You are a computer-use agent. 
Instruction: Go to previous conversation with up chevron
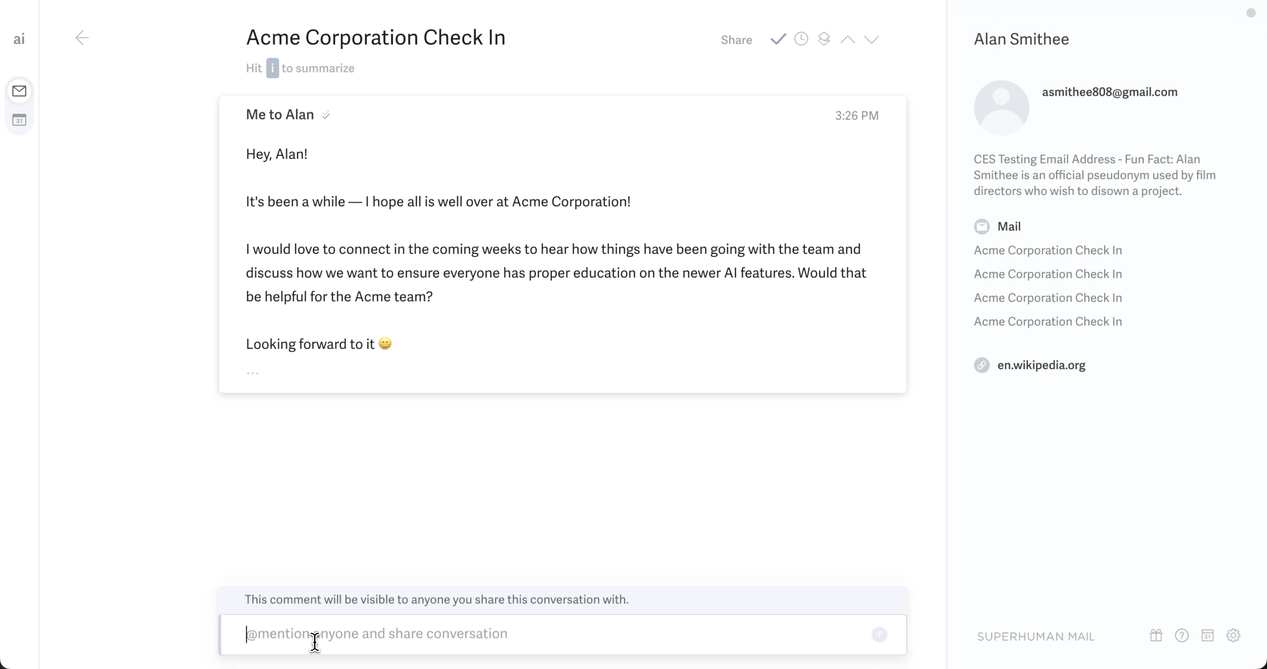(x=847, y=39)
